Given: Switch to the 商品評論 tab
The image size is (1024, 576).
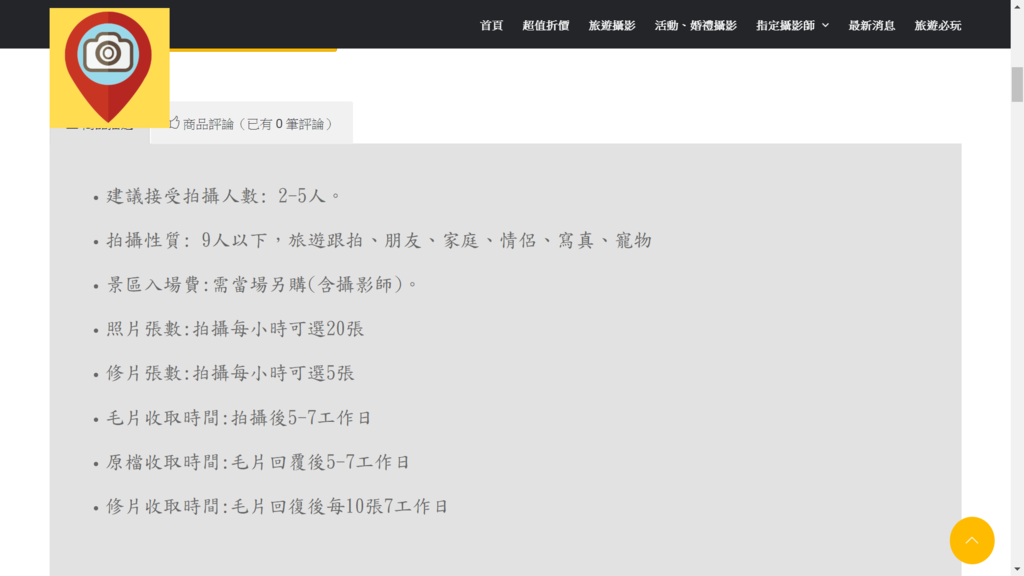Looking at the screenshot, I should point(256,124).
